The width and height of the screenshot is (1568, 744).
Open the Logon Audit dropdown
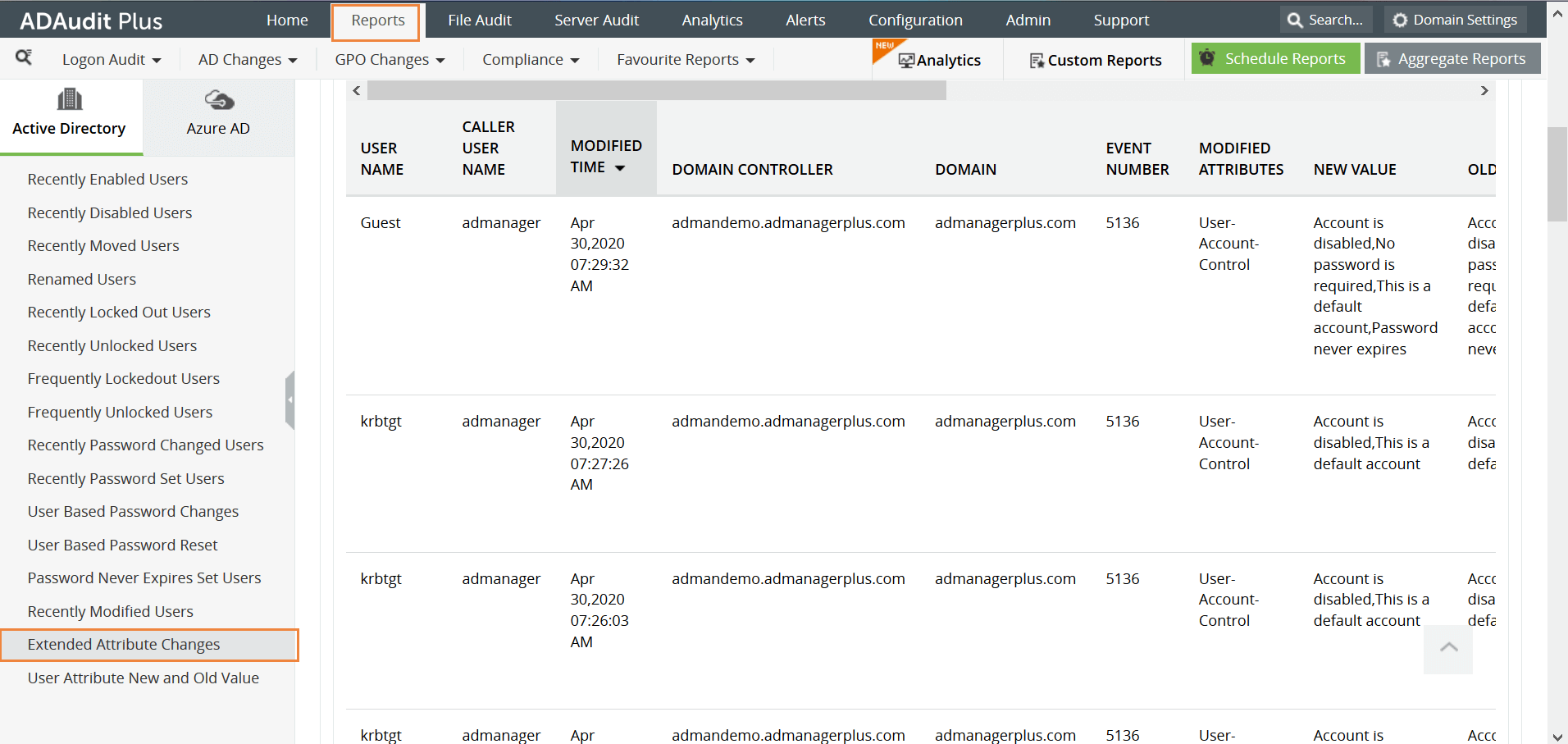112,60
